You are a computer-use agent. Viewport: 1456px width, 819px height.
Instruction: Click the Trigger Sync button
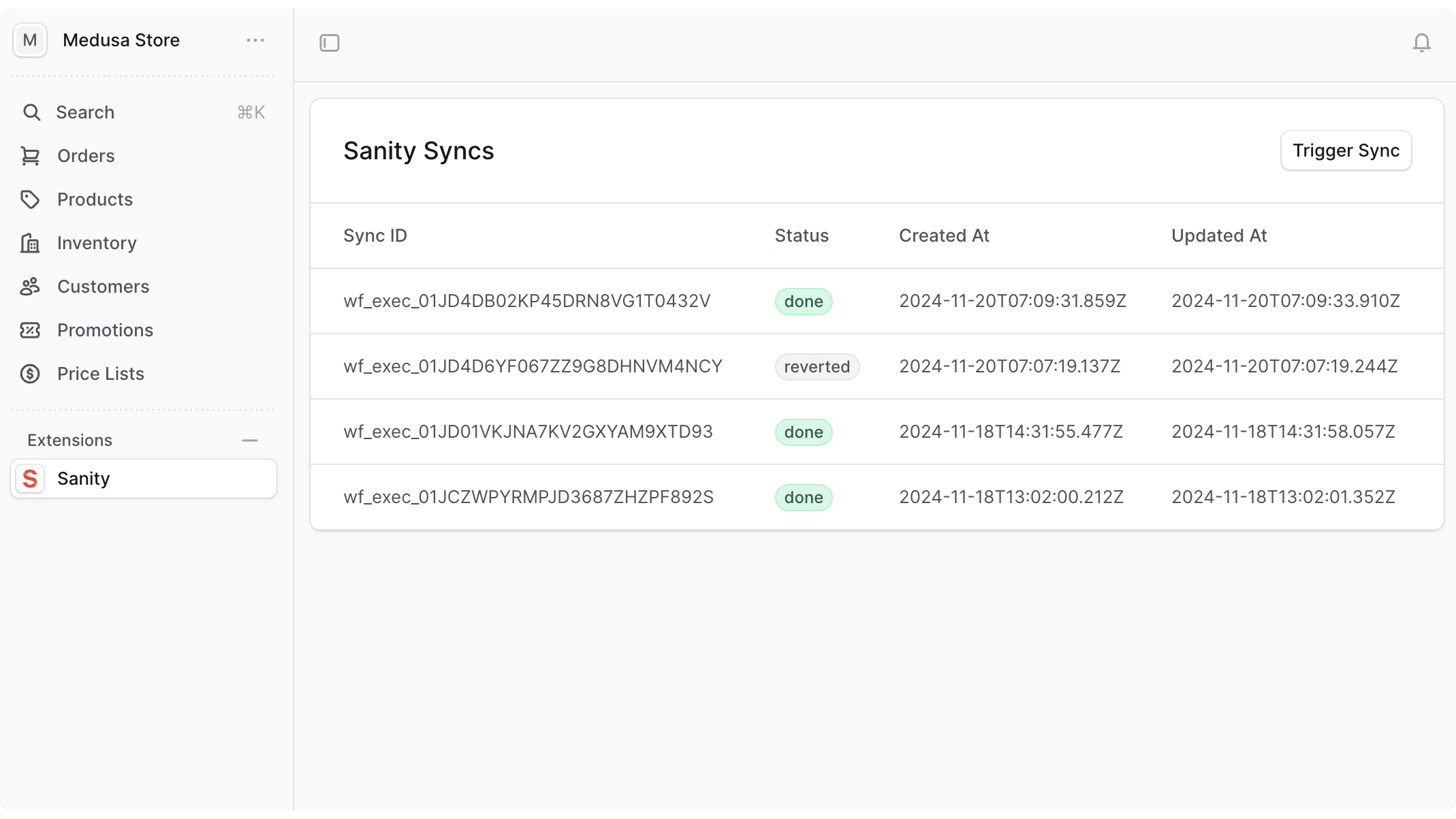(1345, 150)
